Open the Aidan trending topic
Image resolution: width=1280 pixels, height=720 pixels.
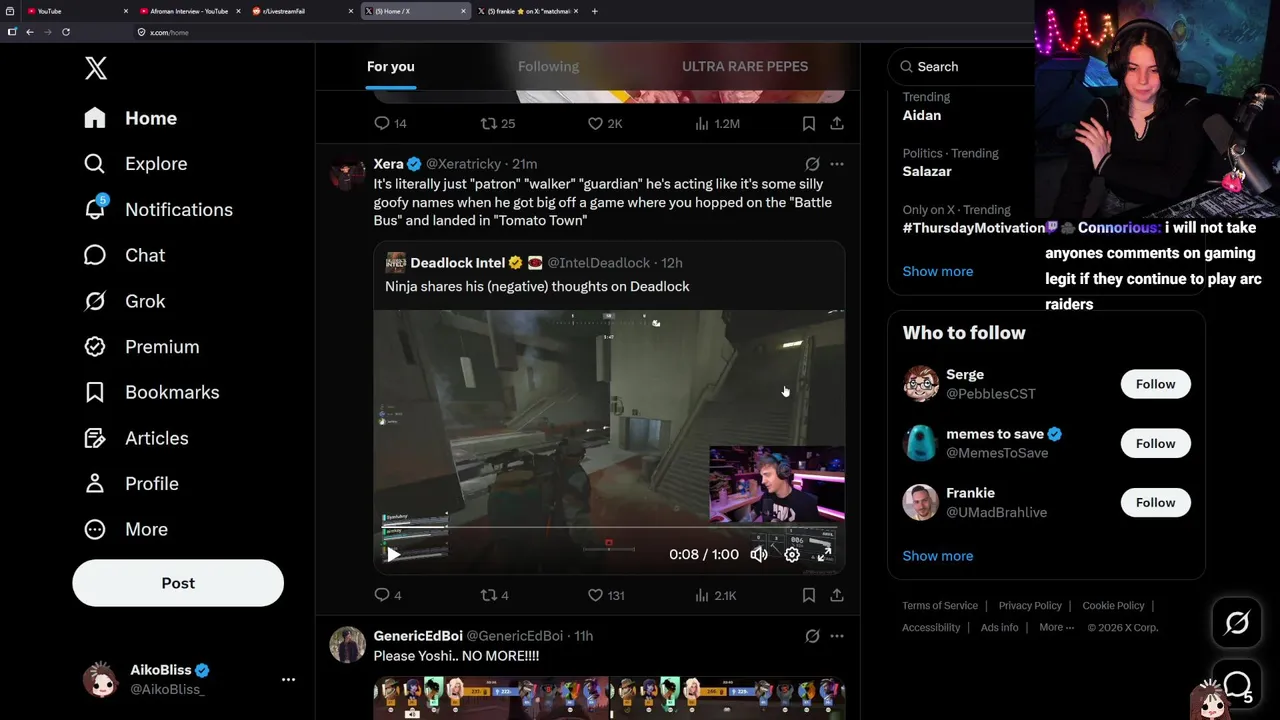coord(922,115)
